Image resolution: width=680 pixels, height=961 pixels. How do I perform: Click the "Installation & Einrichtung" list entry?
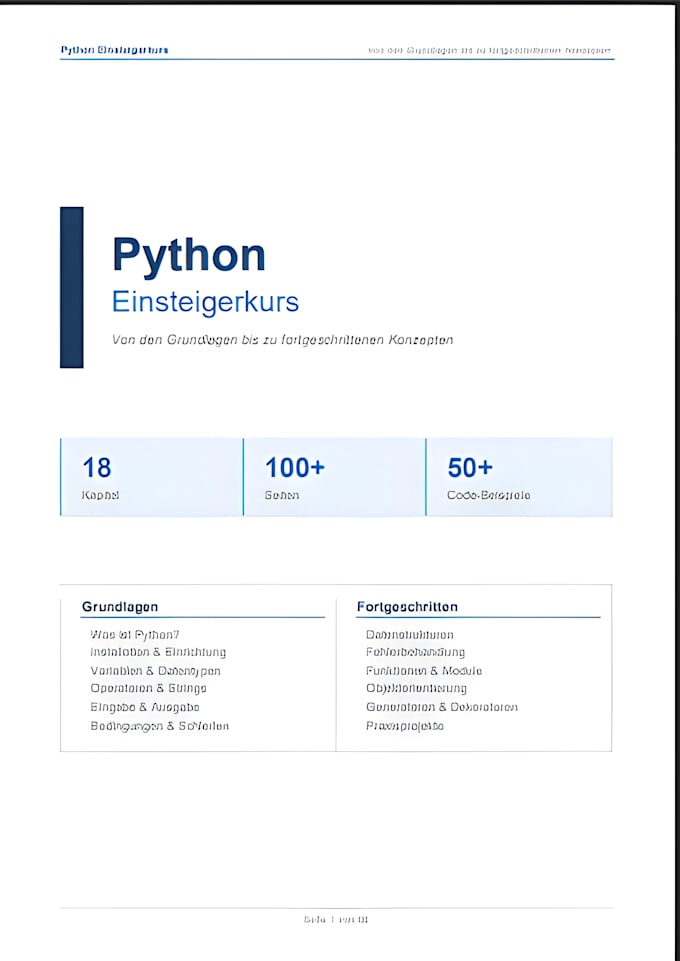pyautogui.click(x=158, y=652)
